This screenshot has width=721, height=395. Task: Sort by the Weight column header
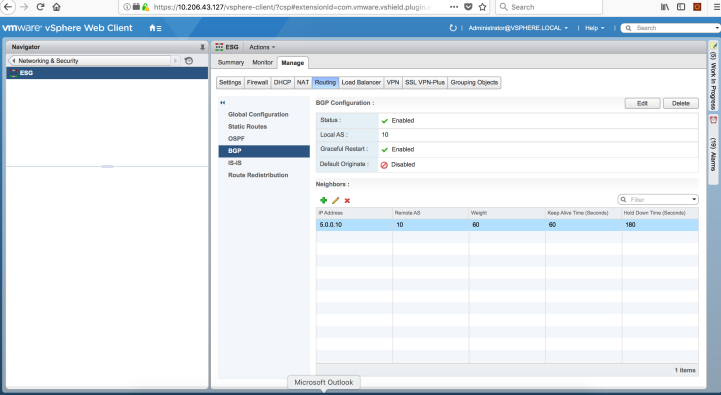(x=507, y=213)
